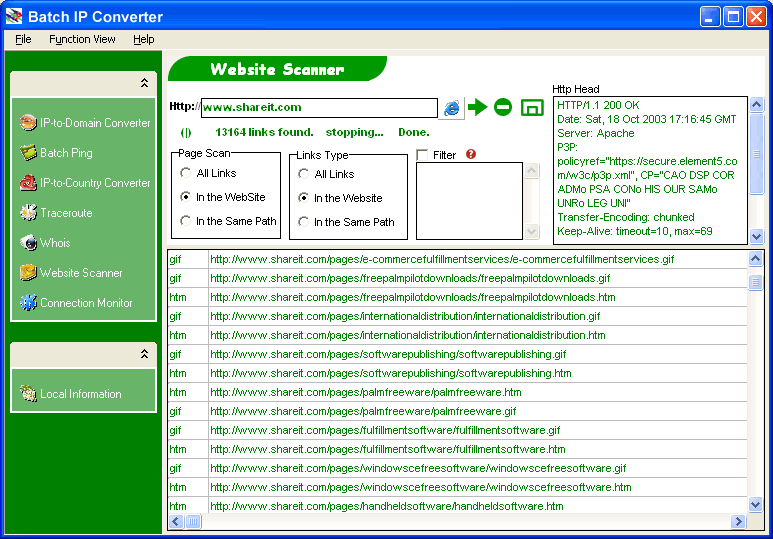Screen dimensions: 773x539
Task: Click the Batch IP Converter title bar icon
Action: pos(14,16)
